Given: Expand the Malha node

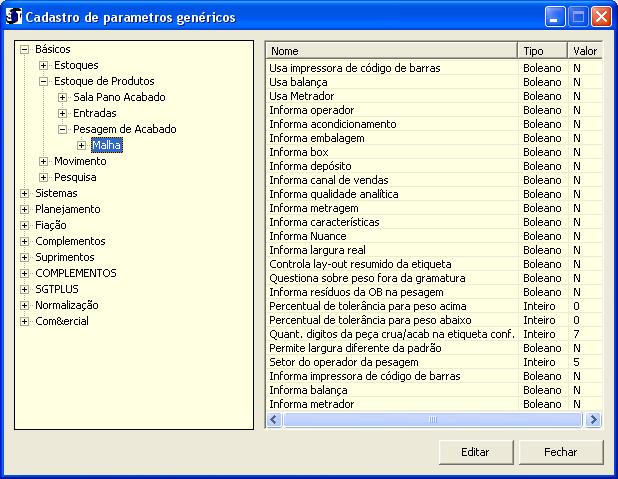Looking at the screenshot, I should pyautogui.click(x=82, y=145).
